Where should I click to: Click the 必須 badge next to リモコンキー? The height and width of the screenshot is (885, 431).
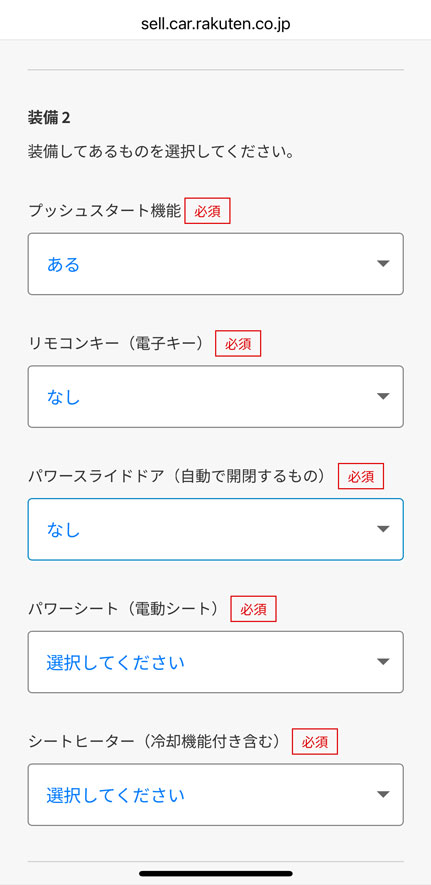tap(238, 344)
